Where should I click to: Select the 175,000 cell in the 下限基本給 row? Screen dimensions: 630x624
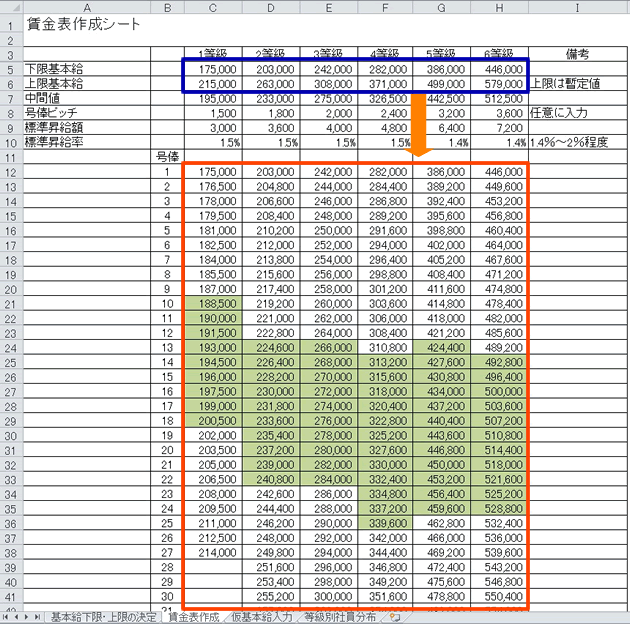[x=213, y=69]
